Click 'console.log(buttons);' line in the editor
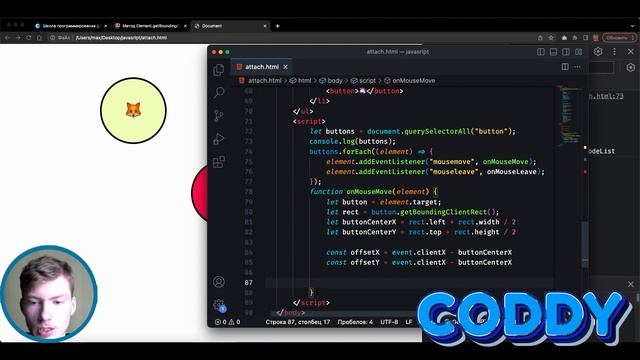640x360 pixels. click(x=353, y=141)
